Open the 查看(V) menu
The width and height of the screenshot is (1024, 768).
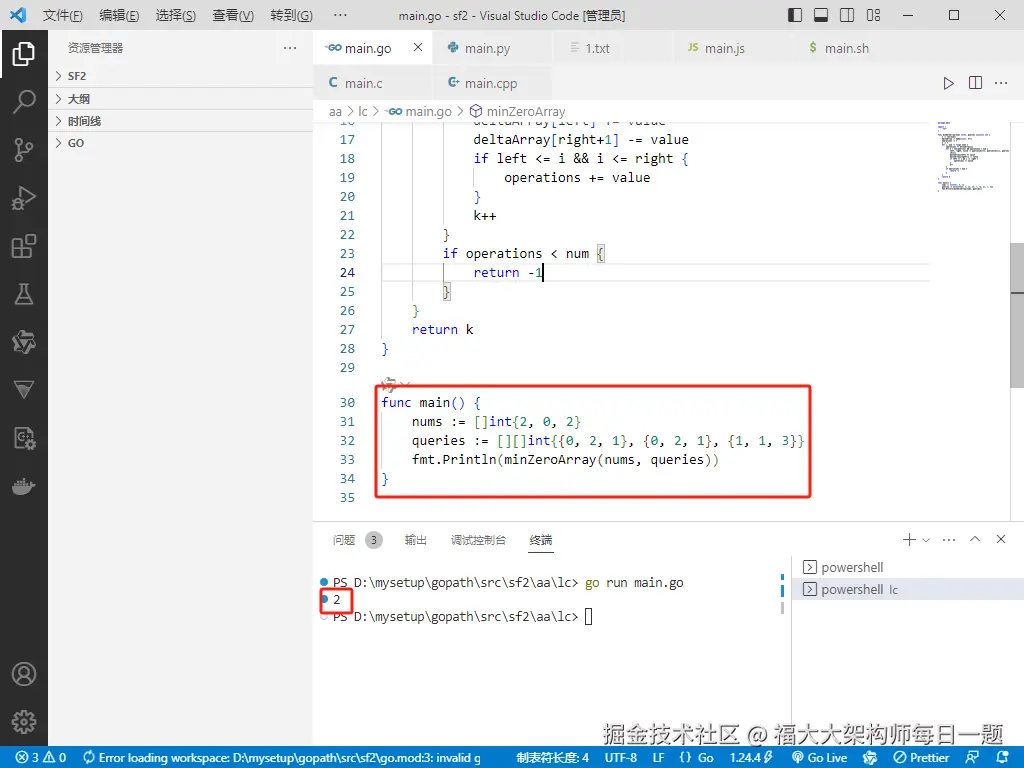click(233, 15)
